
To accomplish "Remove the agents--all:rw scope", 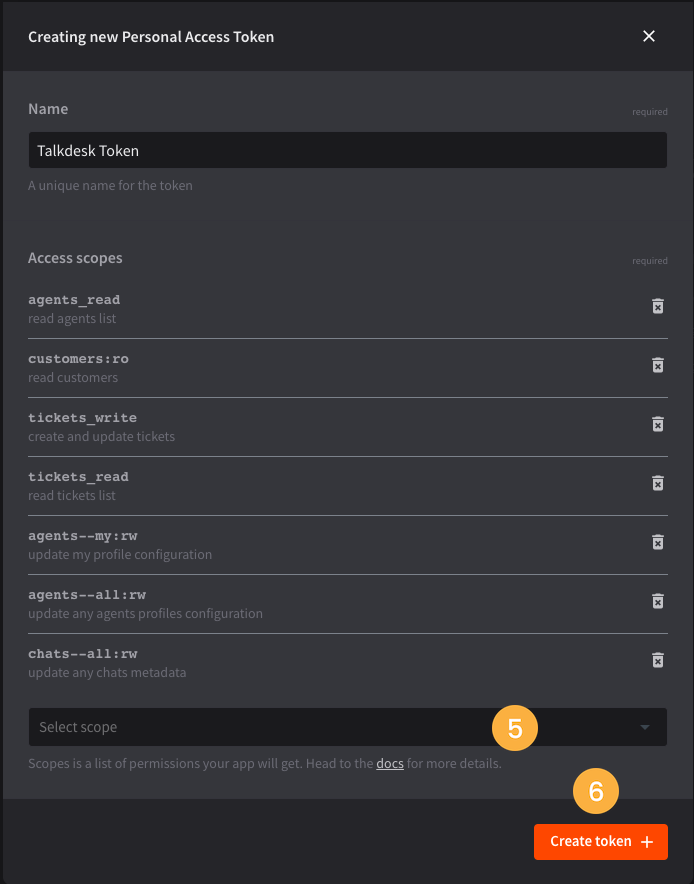I will tap(657, 601).
